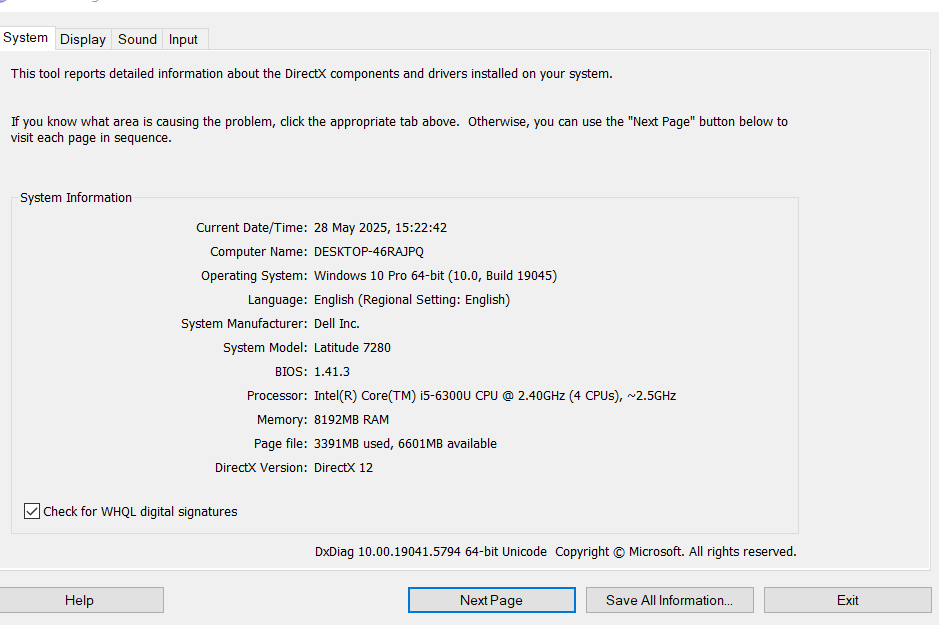
Task: Click the Dell Inc. manufacturer value
Action: click(336, 324)
